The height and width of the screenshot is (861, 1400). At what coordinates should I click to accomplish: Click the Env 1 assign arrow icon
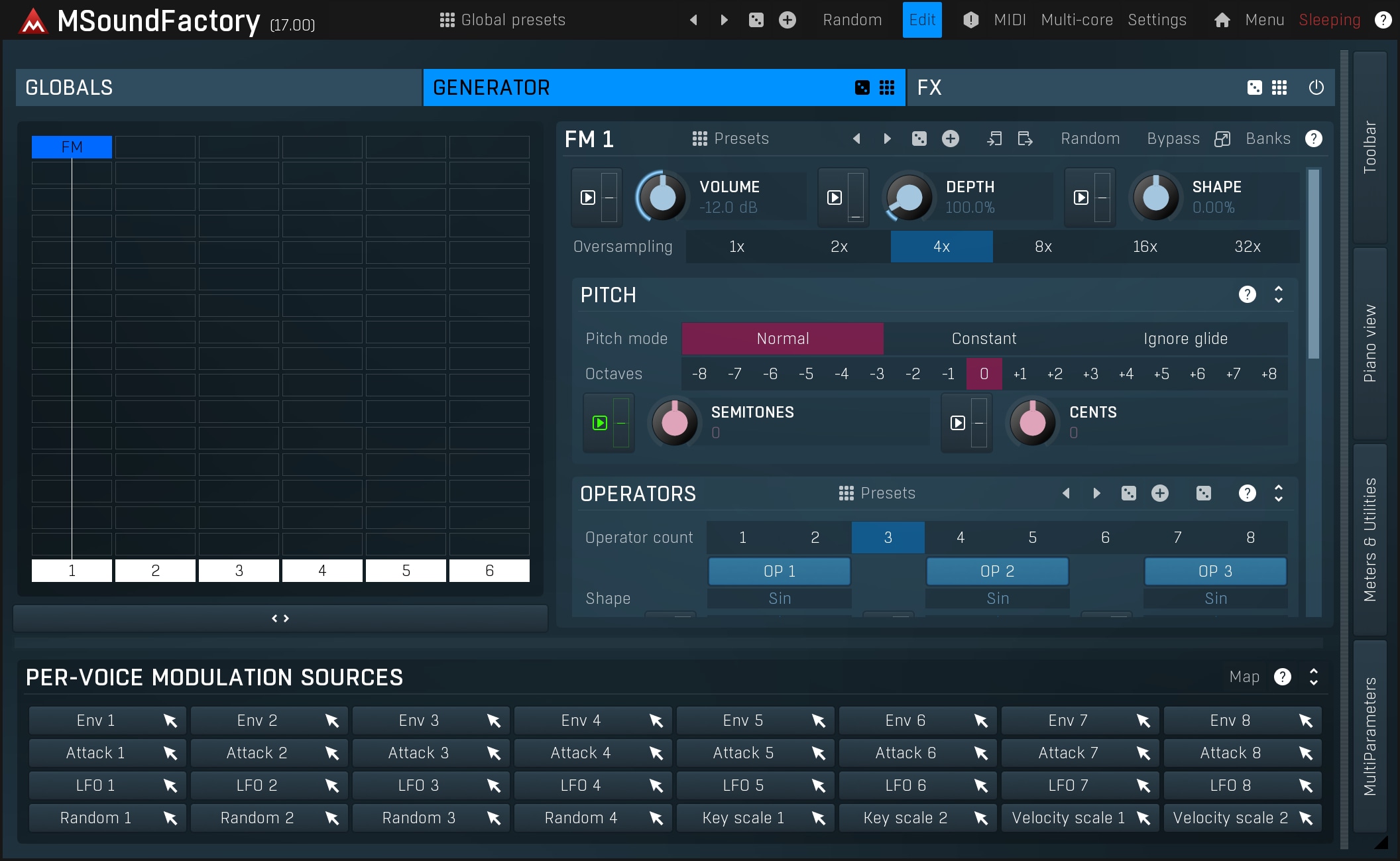point(170,720)
